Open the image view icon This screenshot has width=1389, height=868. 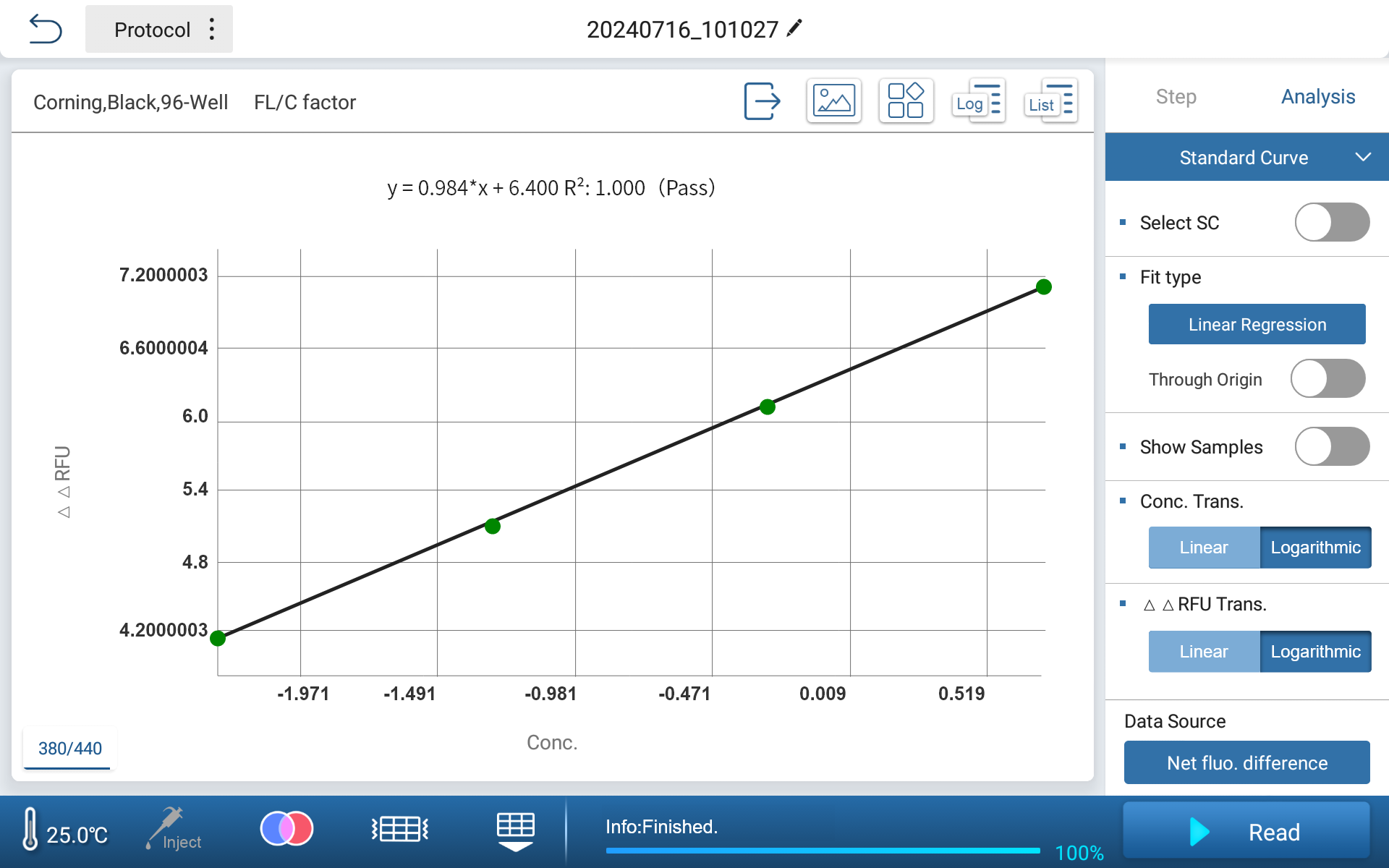point(833,101)
